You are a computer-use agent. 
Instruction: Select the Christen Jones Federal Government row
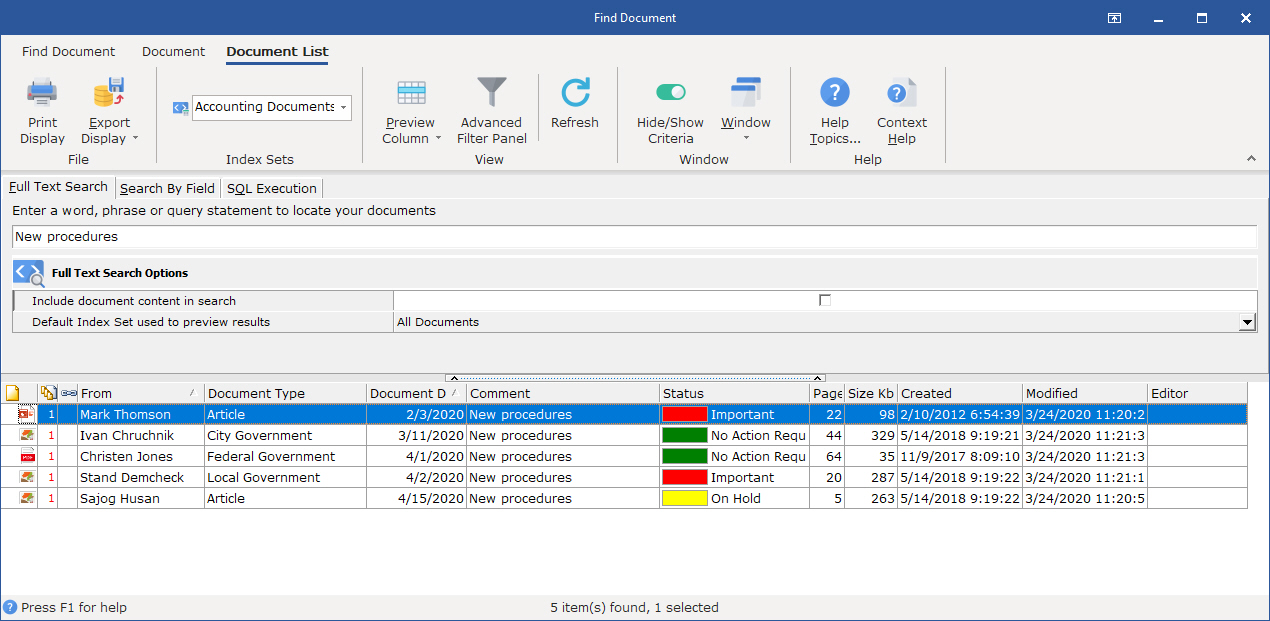point(624,456)
